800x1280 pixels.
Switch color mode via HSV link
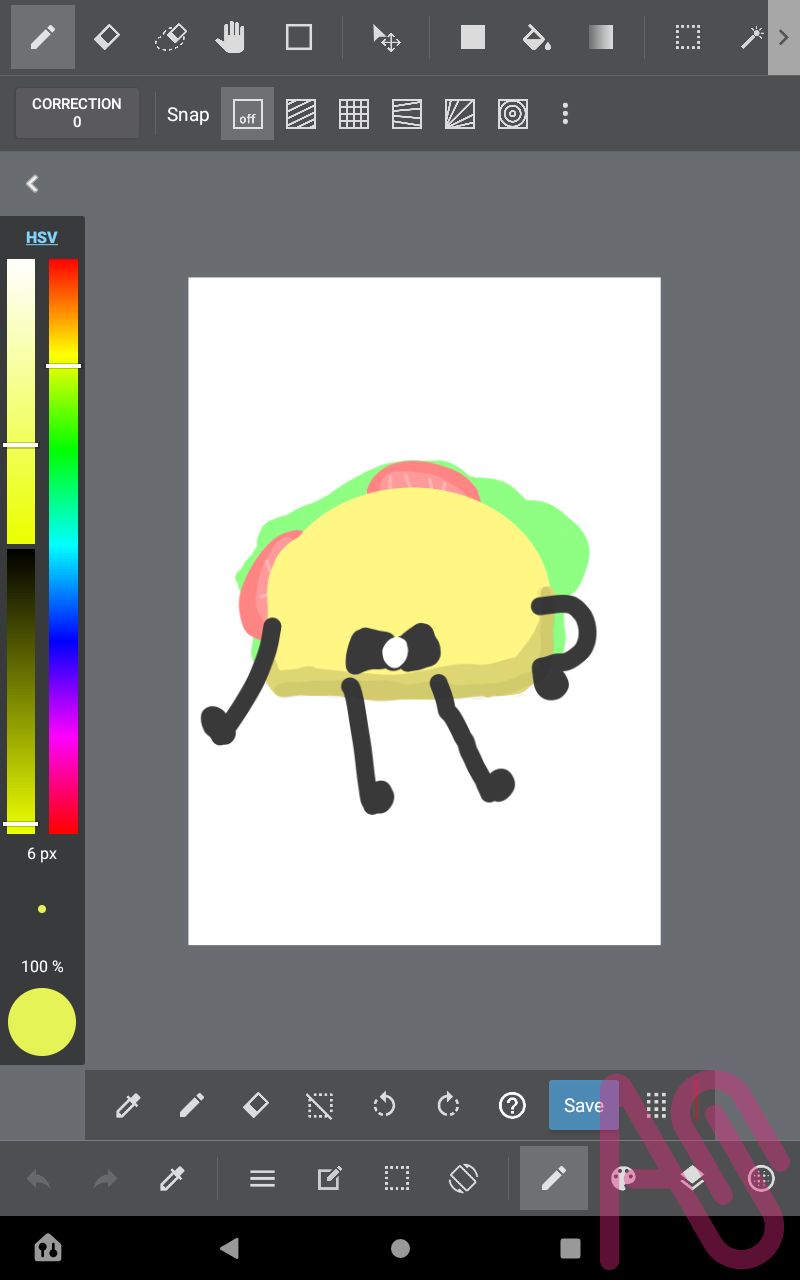[42, 237]
